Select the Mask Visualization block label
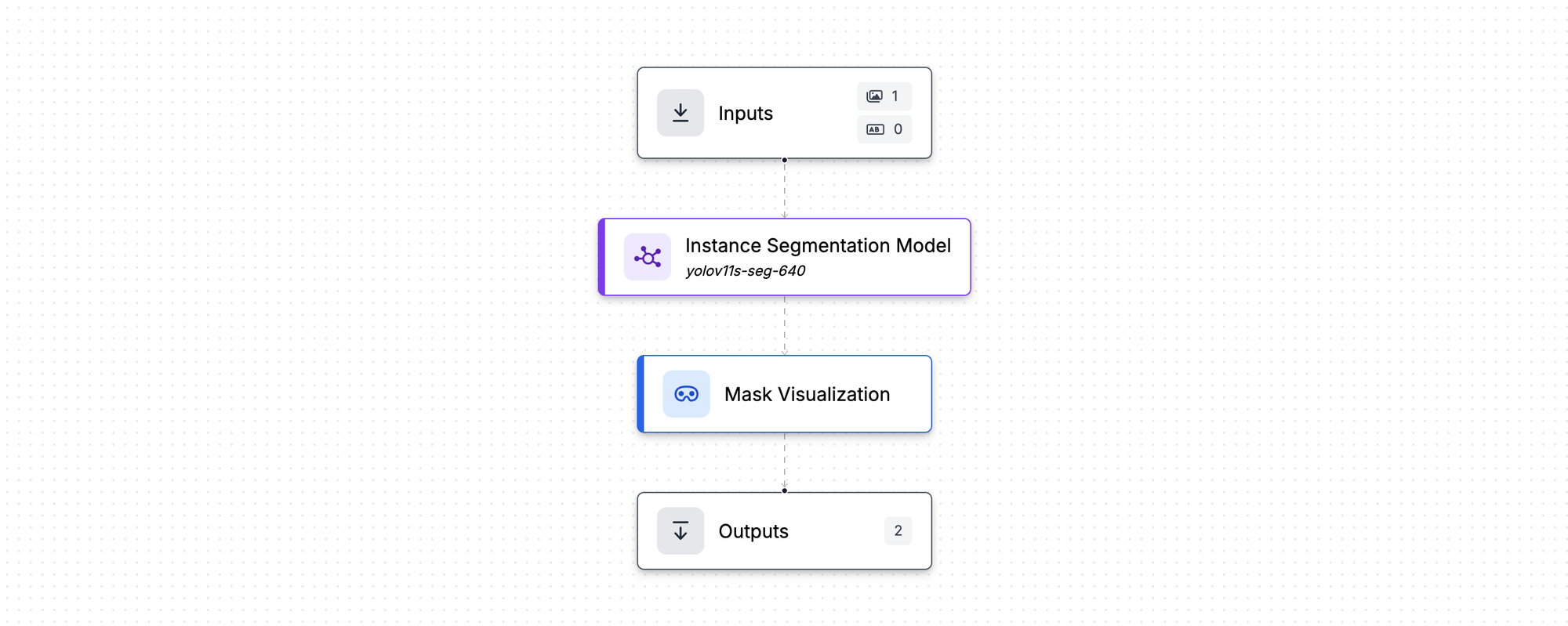Image resolution: width=1568 pixels, height=626 pixels. pyautogui.click(x=807, y=394)
